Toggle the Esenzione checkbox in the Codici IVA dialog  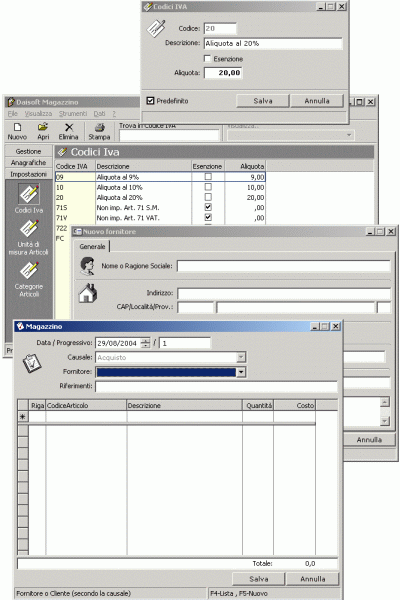[207, 59]
